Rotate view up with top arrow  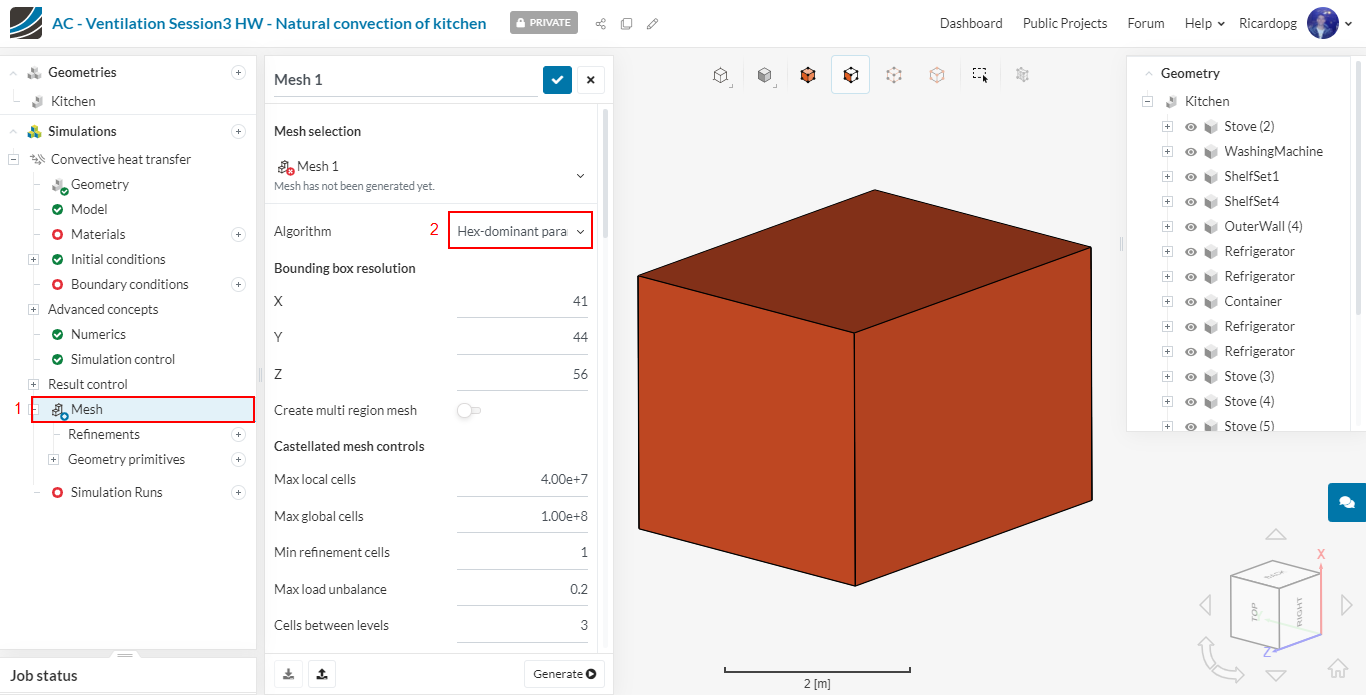coord(1275,535)
